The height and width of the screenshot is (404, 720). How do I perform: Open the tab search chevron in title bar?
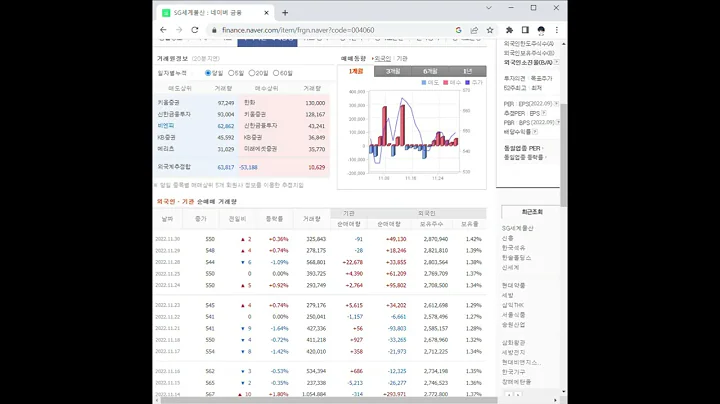pyautogui.click(x=489, y=8)
